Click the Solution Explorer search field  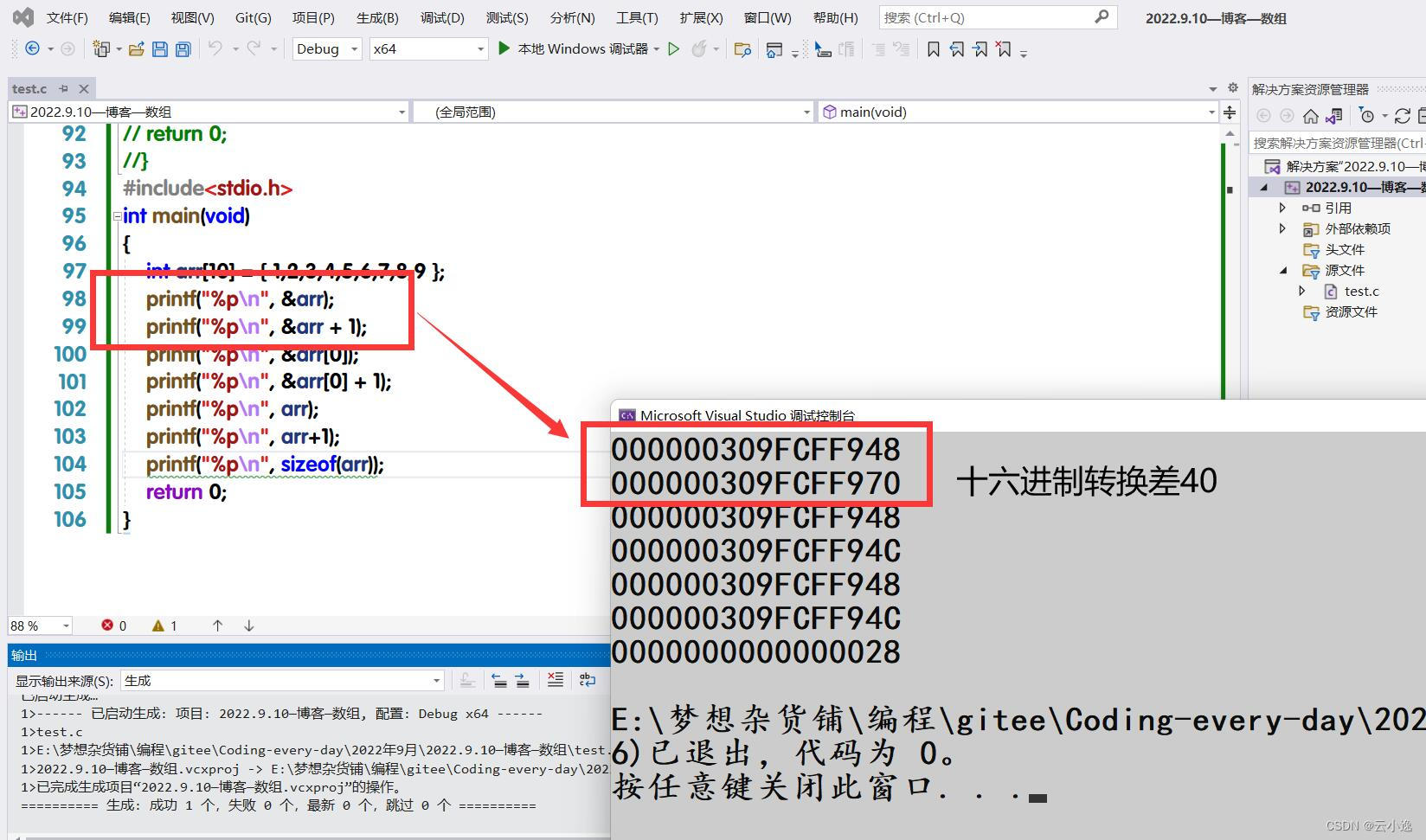point(1339,143)
